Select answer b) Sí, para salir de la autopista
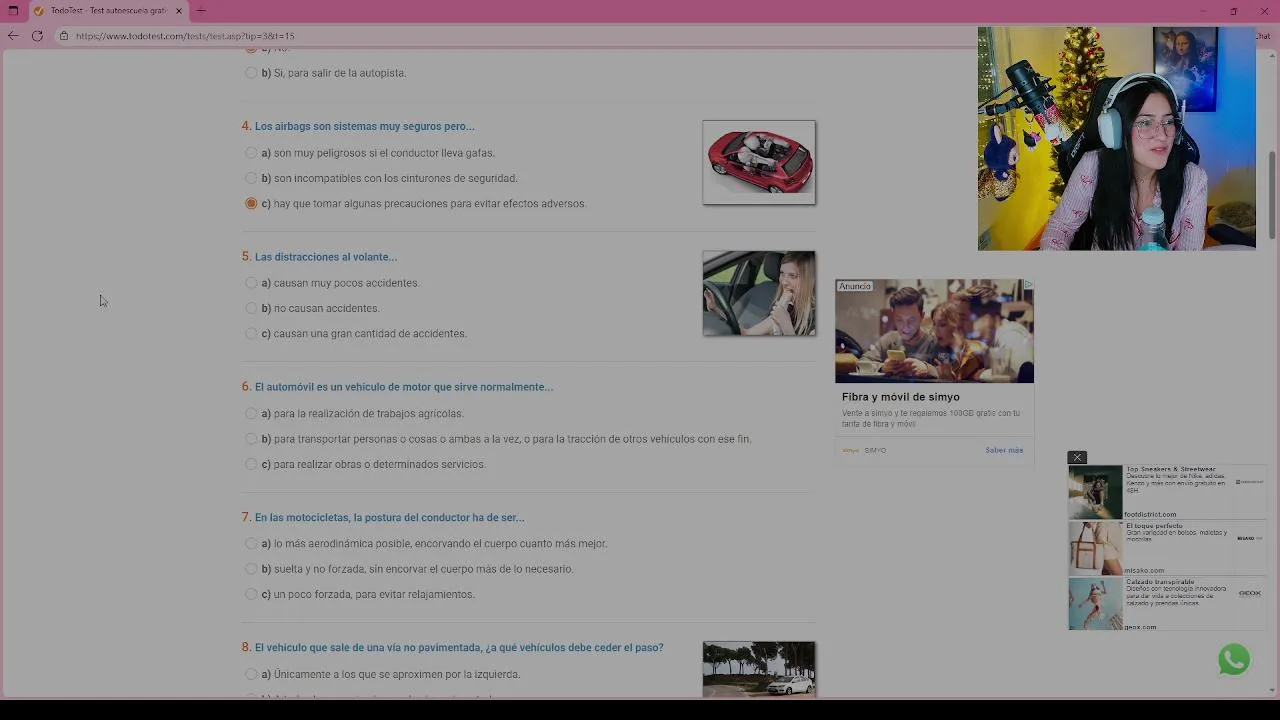 [x=251, y=73]
